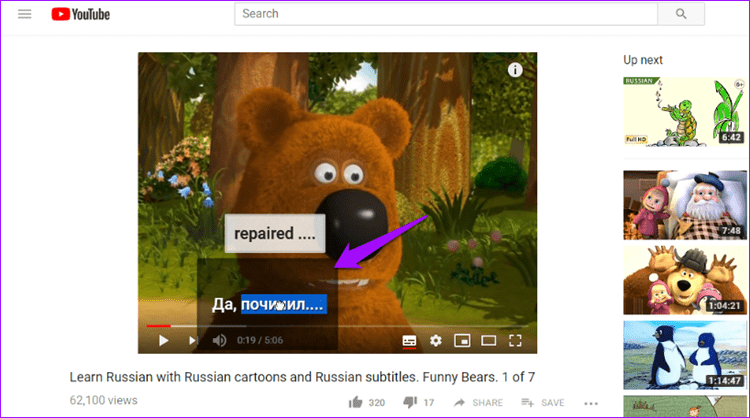Enable theater mode
The width and height of the screenshot is (750, 418).
488,341
